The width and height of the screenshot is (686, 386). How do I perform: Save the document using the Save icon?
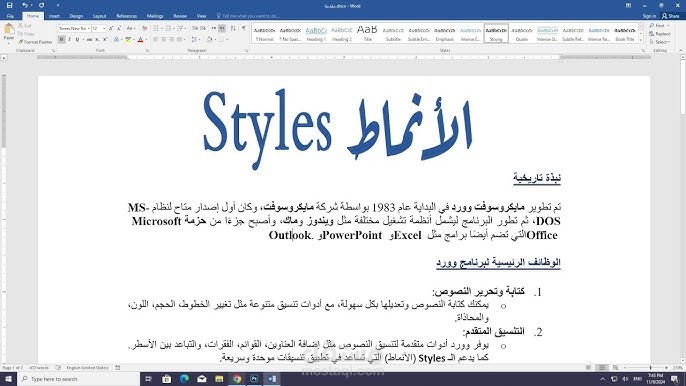coord(9,6)
